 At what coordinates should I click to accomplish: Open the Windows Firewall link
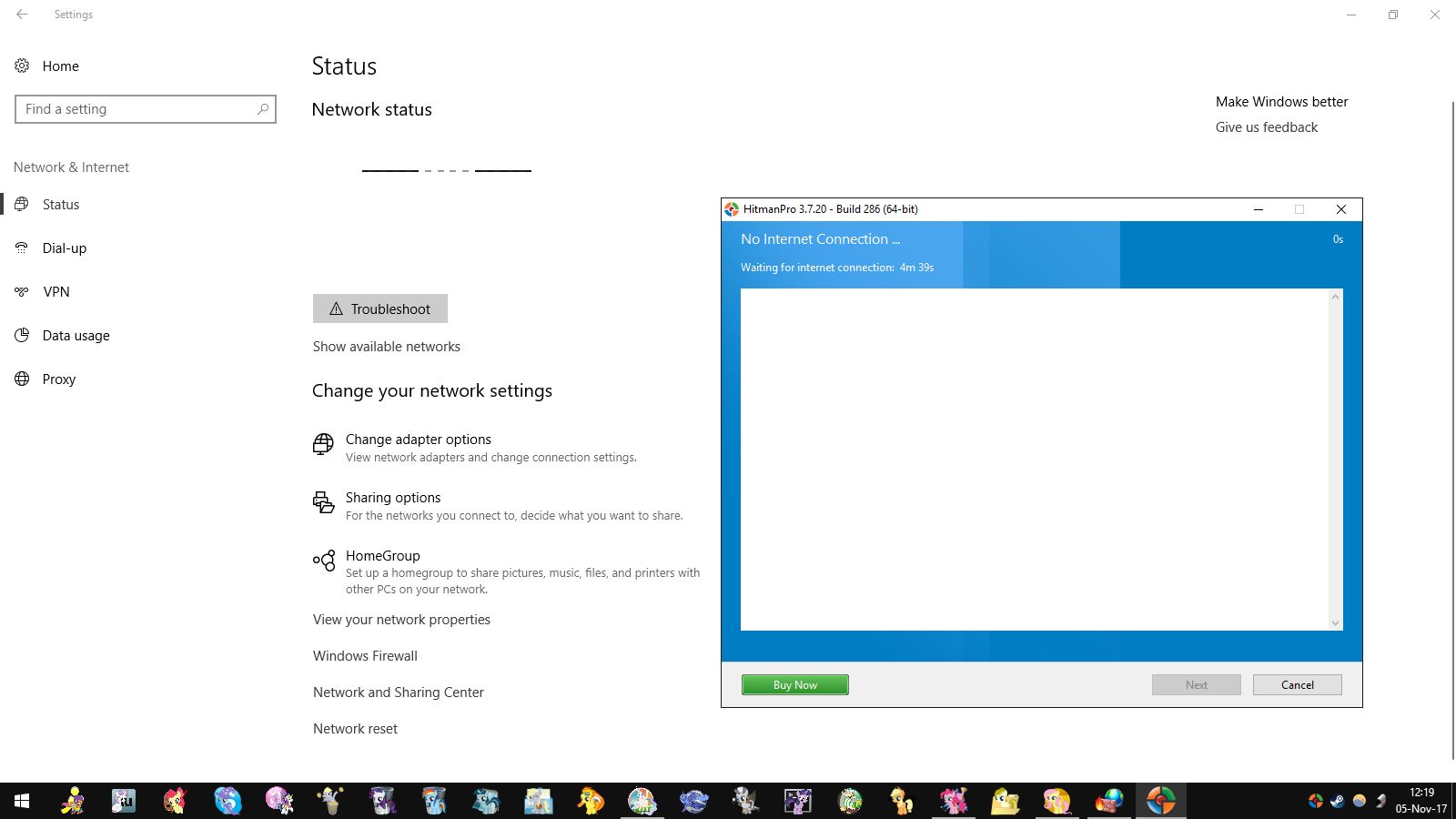[365, 656]
